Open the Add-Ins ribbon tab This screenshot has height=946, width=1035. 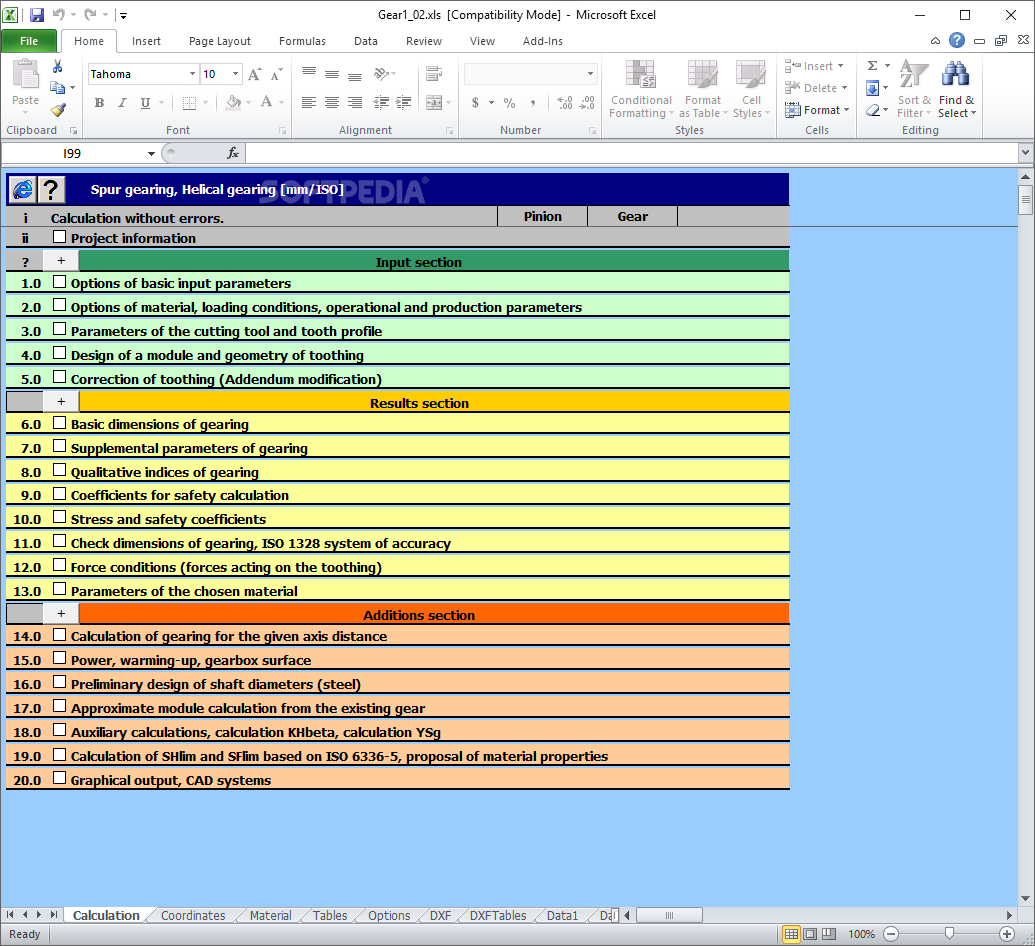pos(543,41)
